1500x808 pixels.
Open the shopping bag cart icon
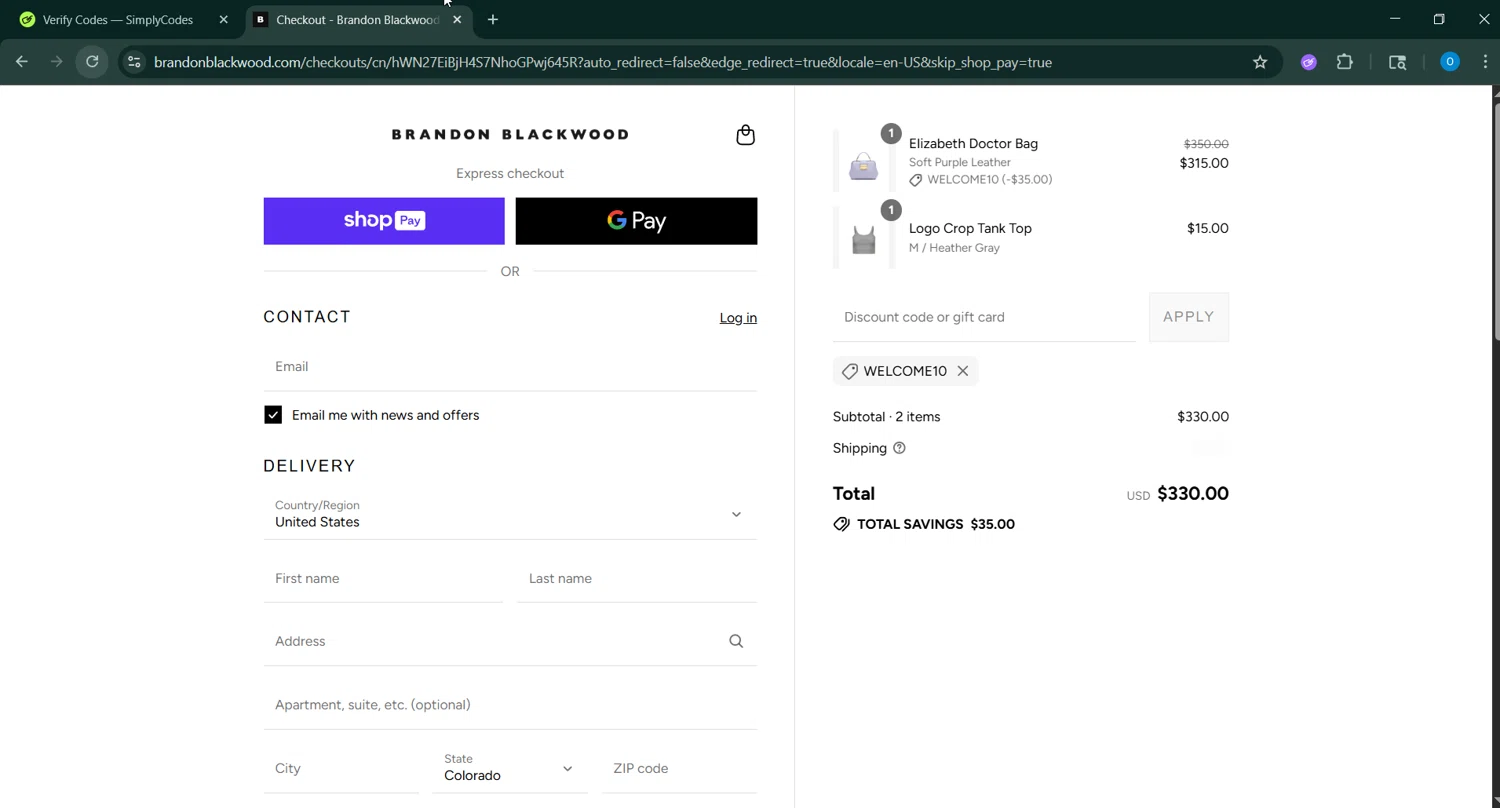745,135
